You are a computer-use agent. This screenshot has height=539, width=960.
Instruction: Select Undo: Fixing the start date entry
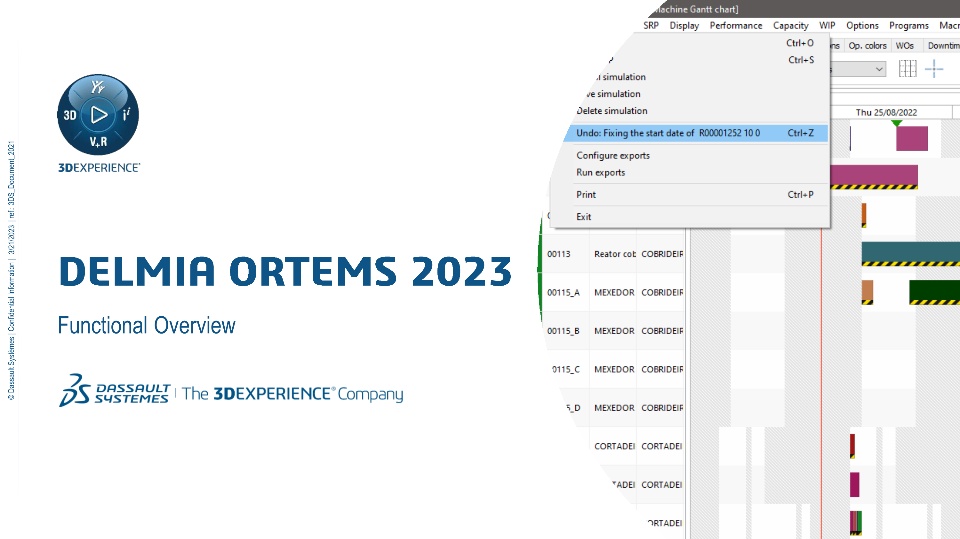point(696,133)
